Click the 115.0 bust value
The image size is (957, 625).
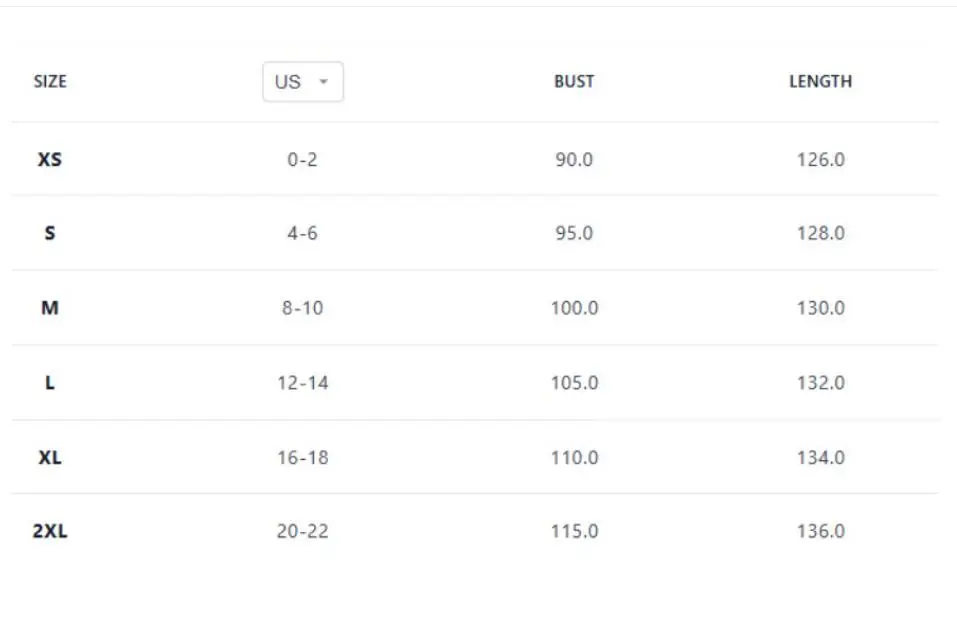click(x=574, y=531)
